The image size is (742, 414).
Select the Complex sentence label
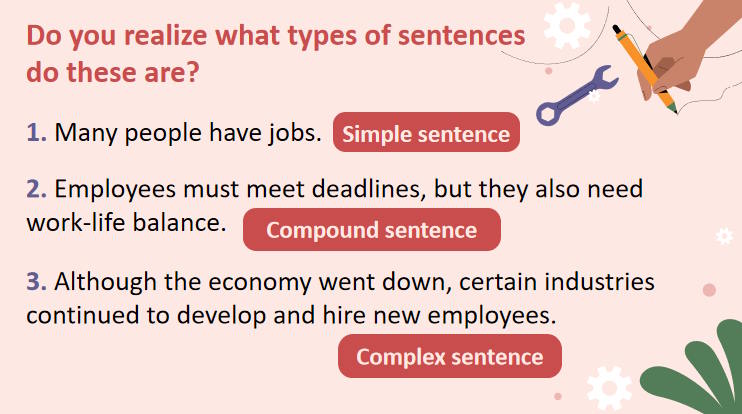coord(449,357)
